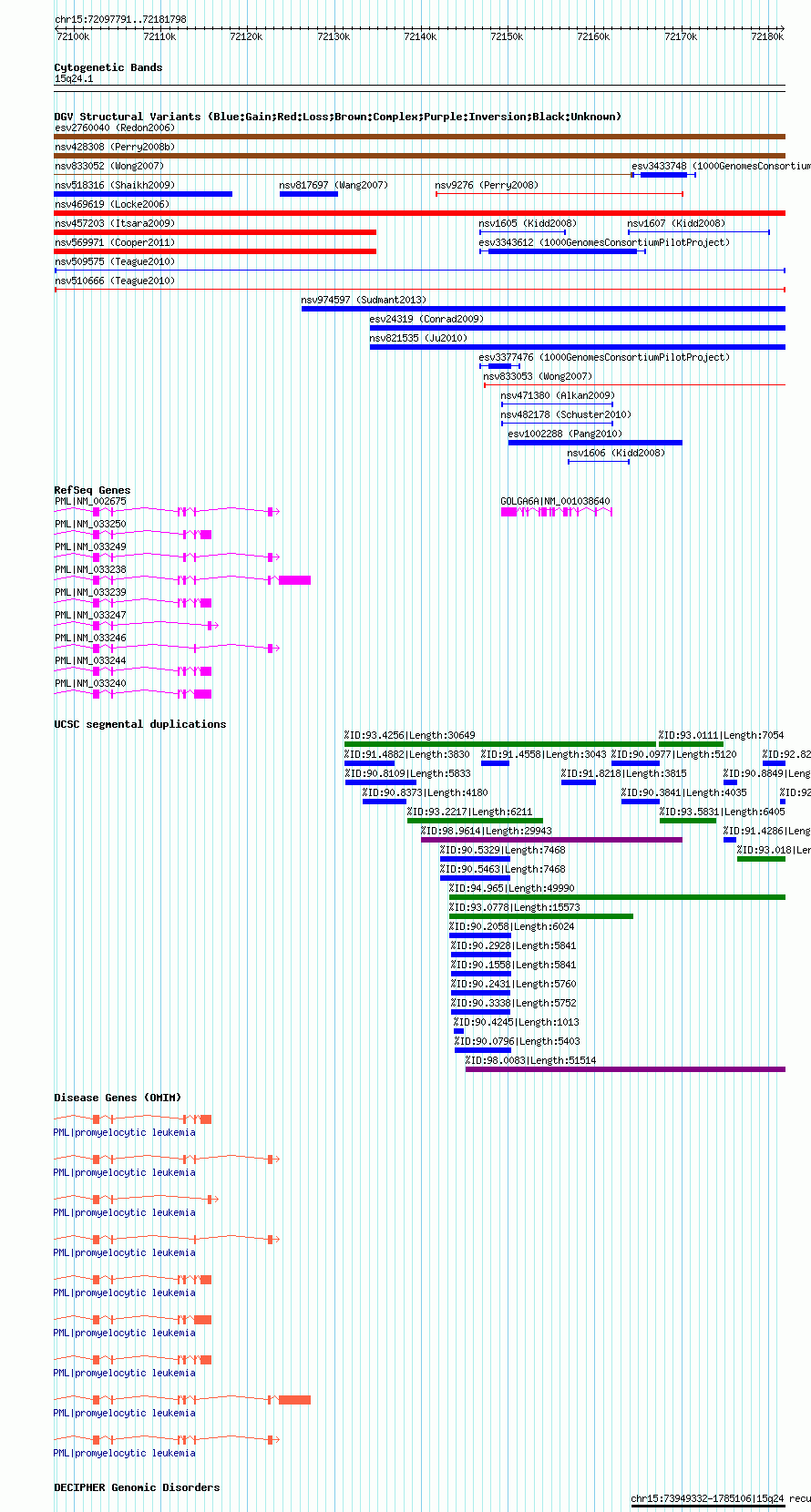Click the PML|NM_033249 transcript label
This screenshot has width=811, height=1512.
pyautogui.click(x=90, y=547)
